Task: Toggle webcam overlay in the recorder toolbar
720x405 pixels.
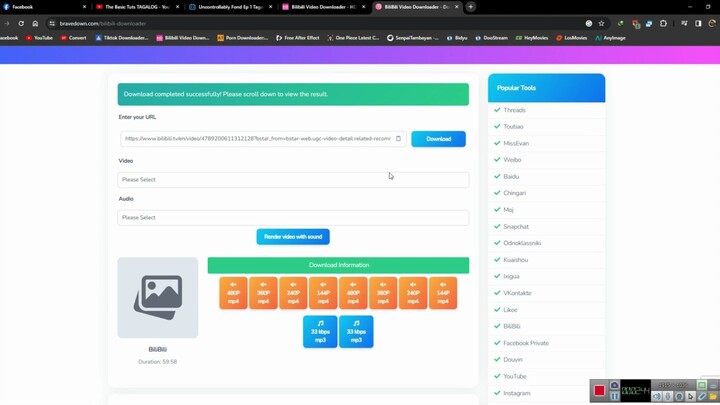Action: (679, 396)
